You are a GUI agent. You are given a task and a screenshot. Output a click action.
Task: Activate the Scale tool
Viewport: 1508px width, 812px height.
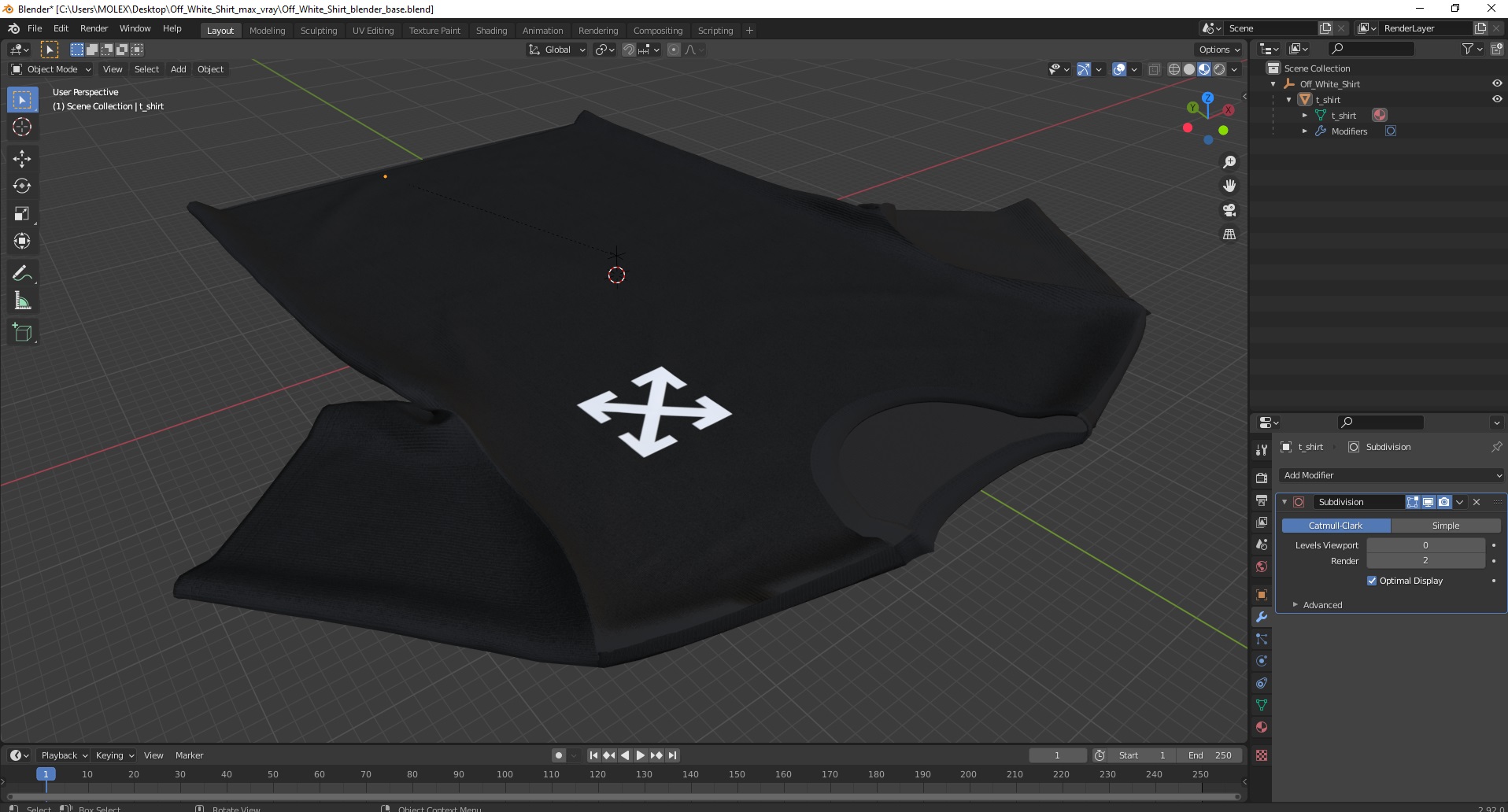pos(22,214)
